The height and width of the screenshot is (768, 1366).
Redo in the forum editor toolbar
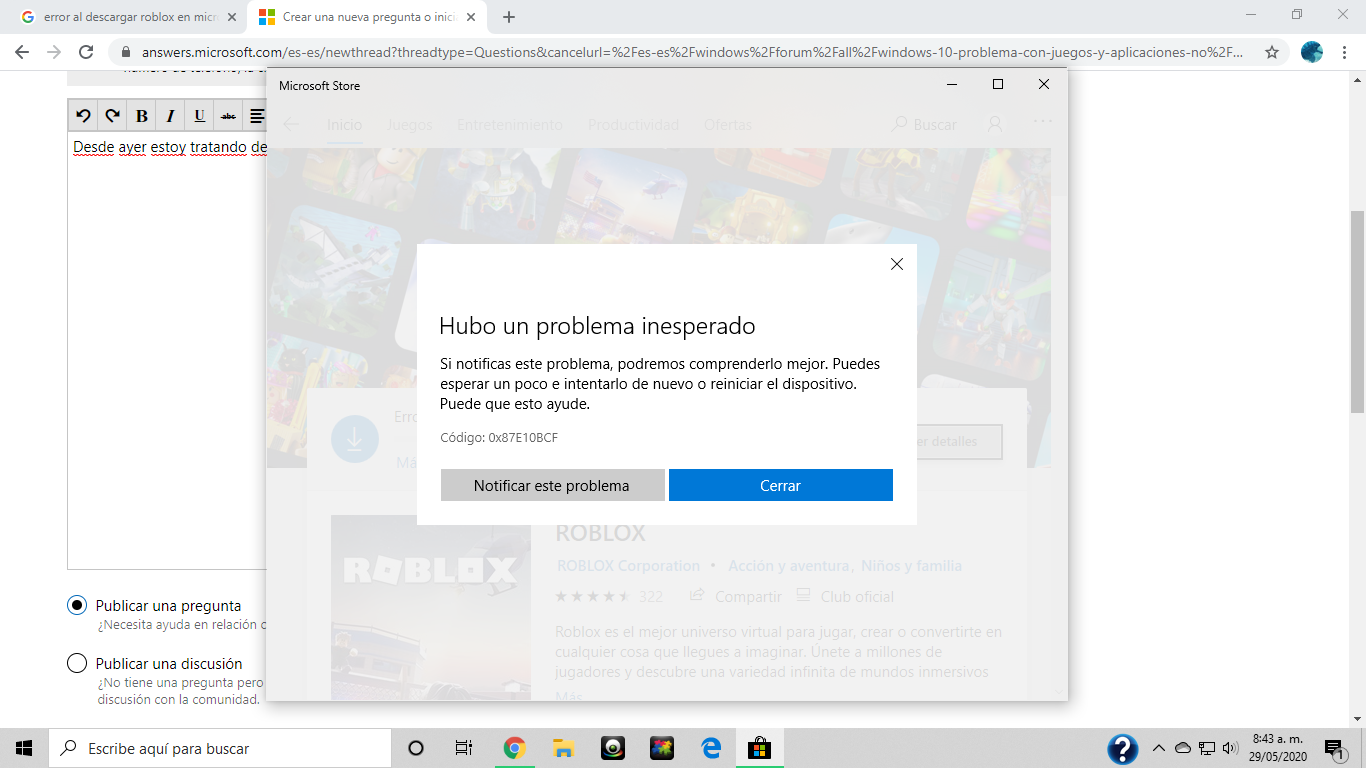tap(113, 116)
